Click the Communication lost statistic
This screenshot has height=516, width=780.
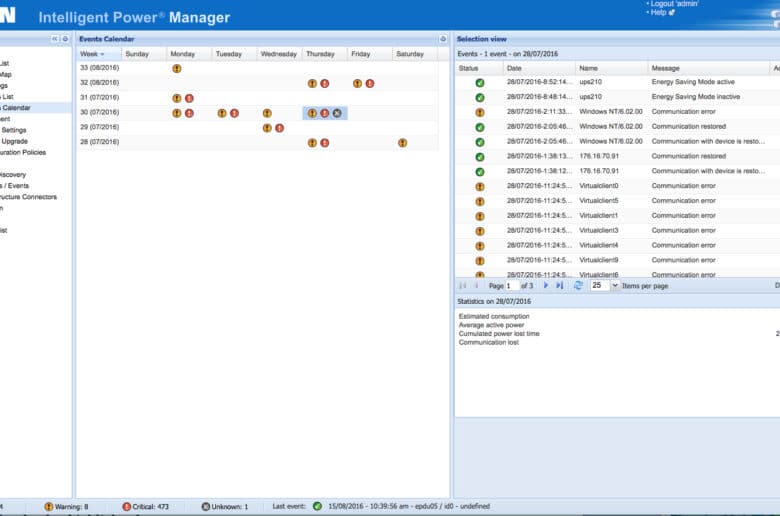[488, 342]
